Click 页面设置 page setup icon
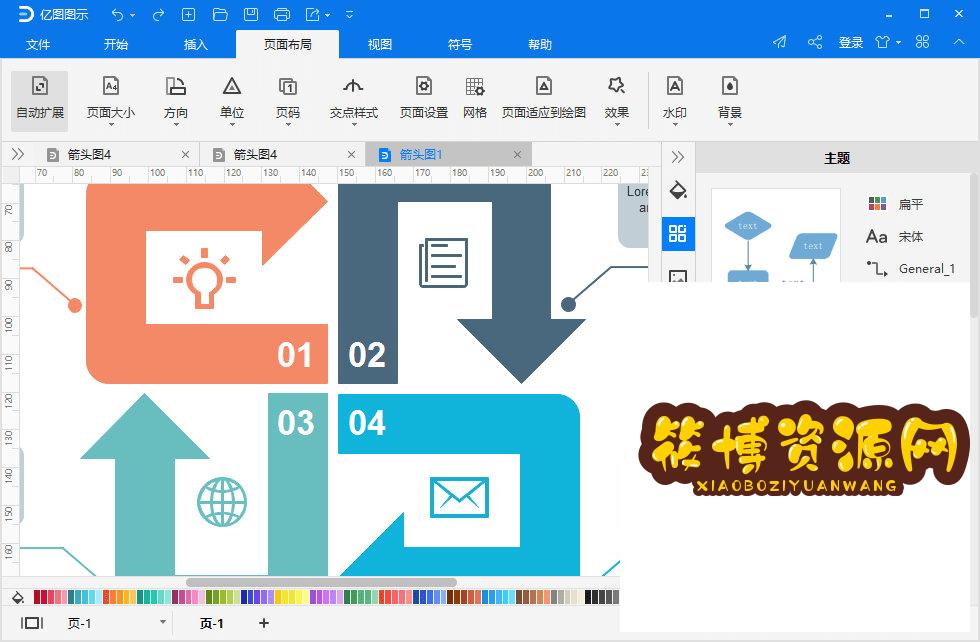The height and width of the screenshot is (642, 980). tap(424, 100)
